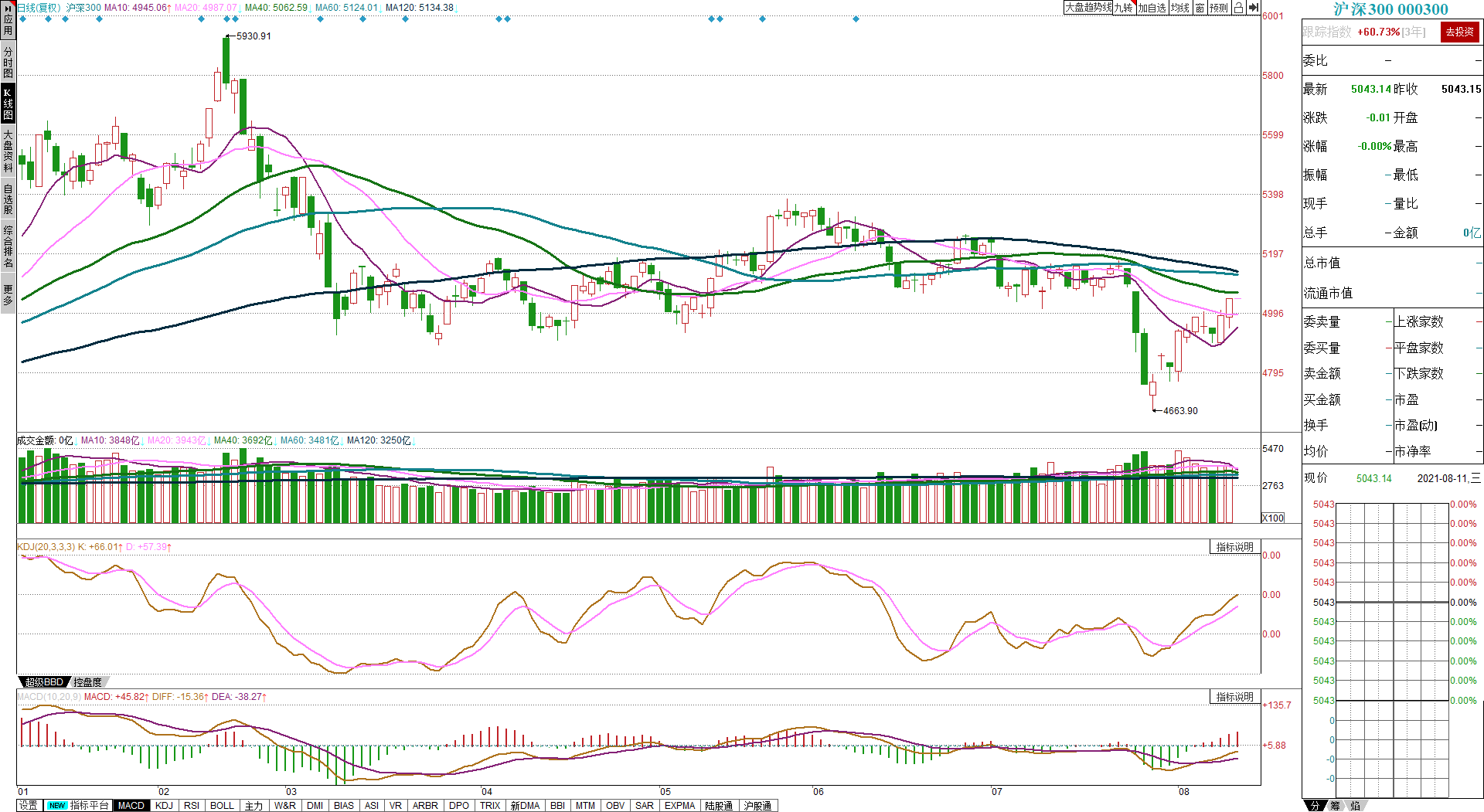This screenshot has height=812, width=1484.
Task: Click the 设置 indicator settings button
Action: click(29, 805)
